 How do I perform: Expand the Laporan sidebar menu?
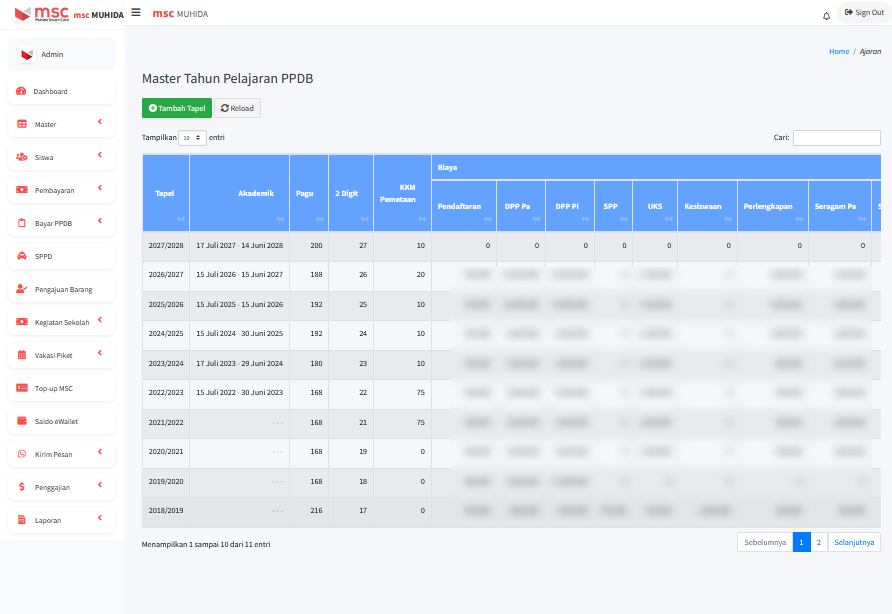[x=100, y=519]
